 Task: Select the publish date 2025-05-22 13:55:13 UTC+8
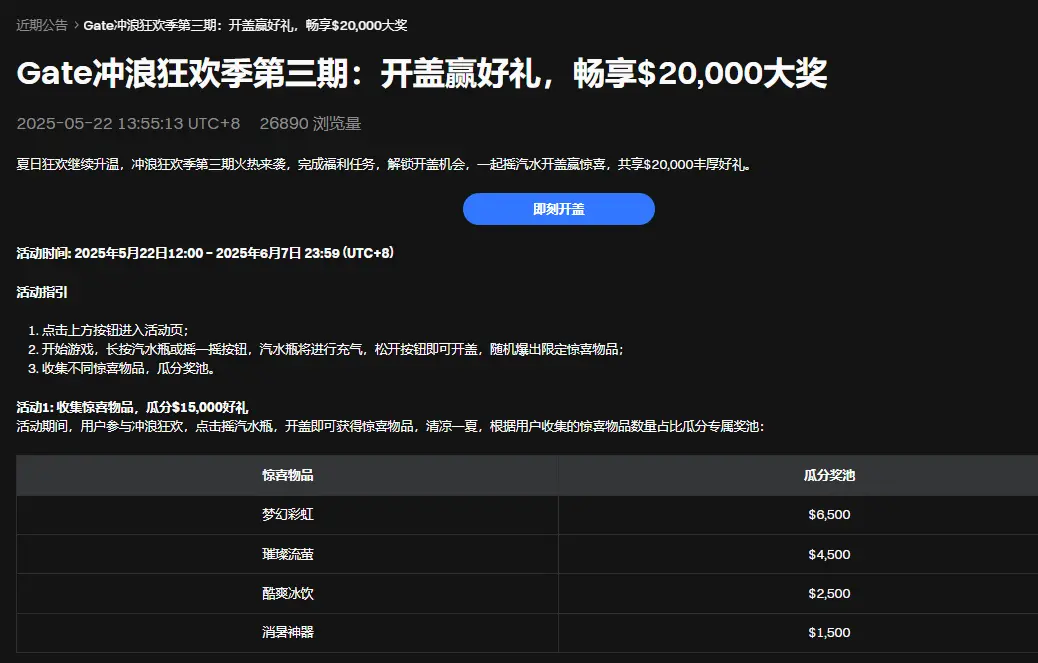coord(128,124)
